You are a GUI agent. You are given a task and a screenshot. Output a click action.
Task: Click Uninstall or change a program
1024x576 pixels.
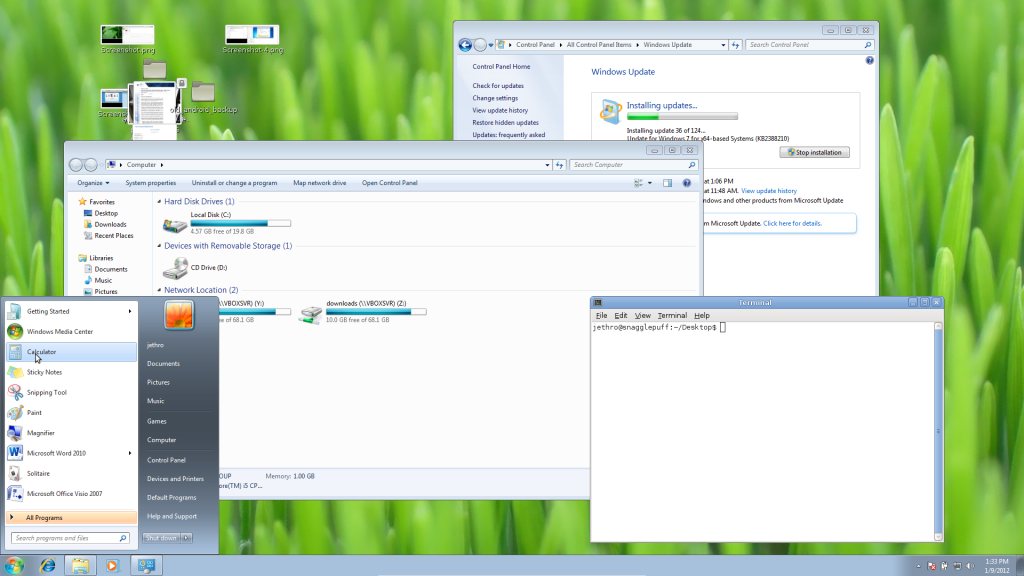[234, 184]
